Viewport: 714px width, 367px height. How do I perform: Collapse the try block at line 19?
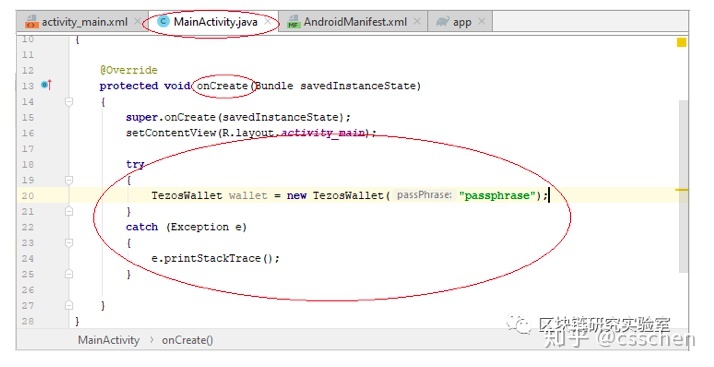click(x=69, y=180)
